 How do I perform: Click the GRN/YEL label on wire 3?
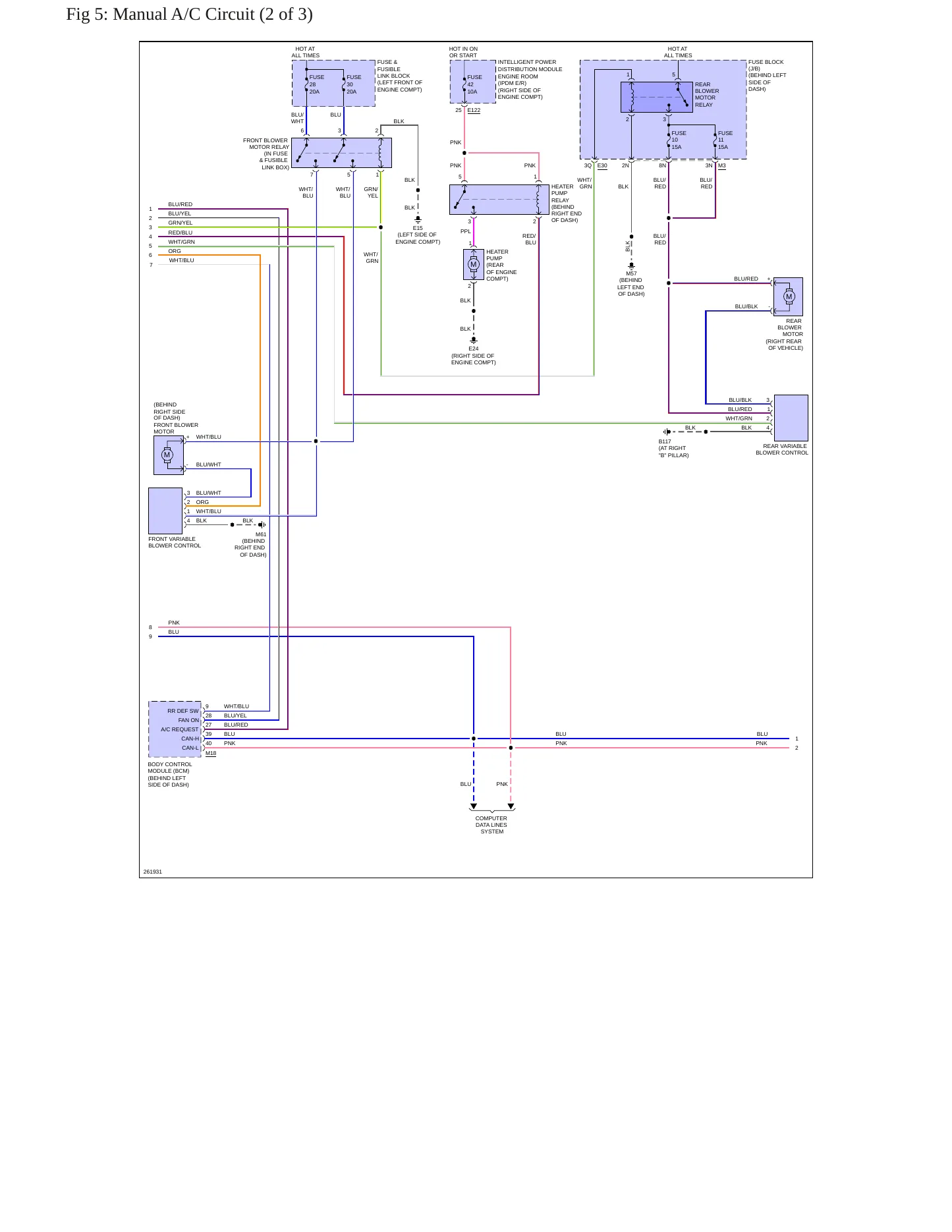(181, 223)
